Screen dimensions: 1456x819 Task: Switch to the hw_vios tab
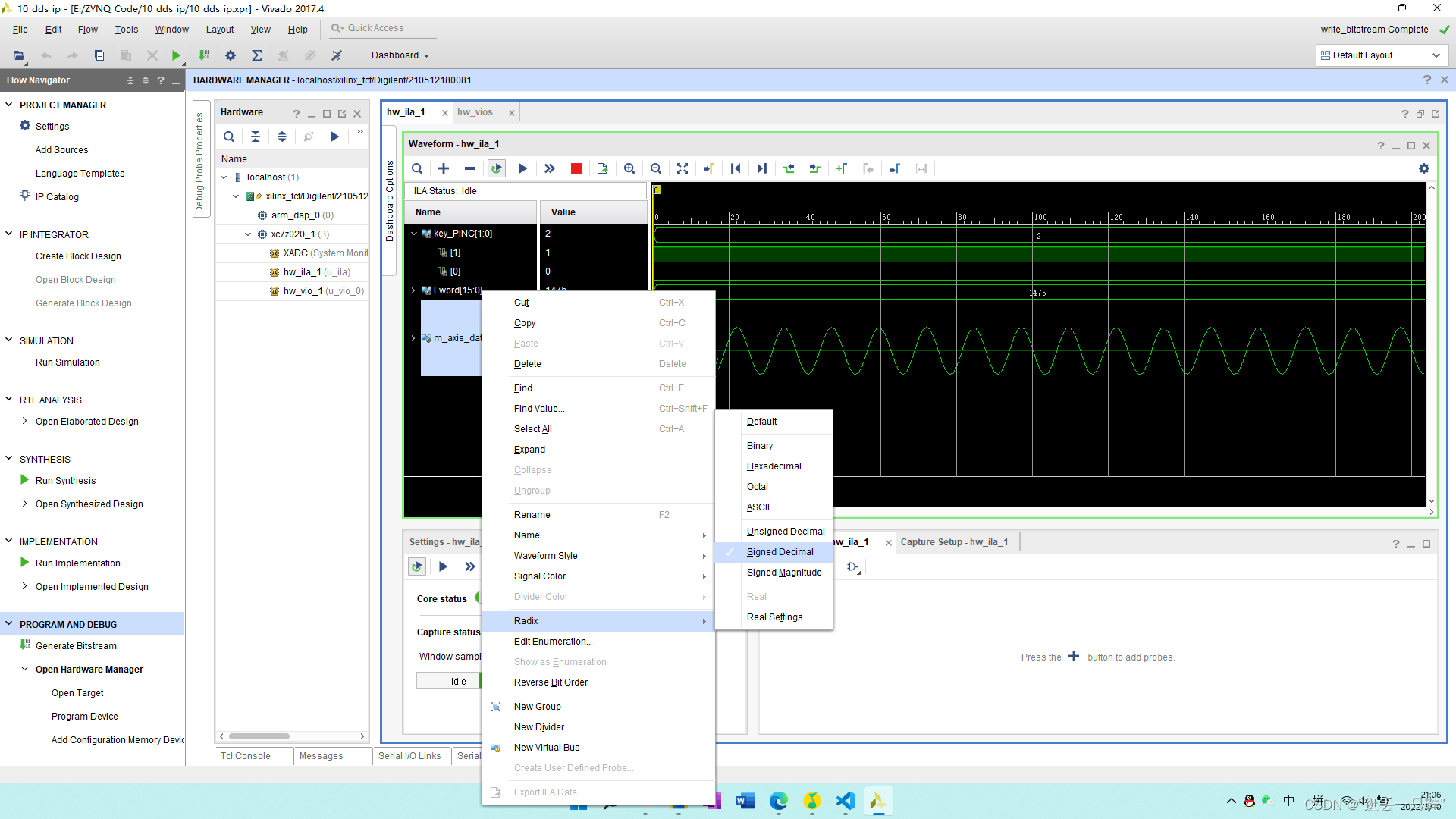pyautogui.click(x=475, y=112)
